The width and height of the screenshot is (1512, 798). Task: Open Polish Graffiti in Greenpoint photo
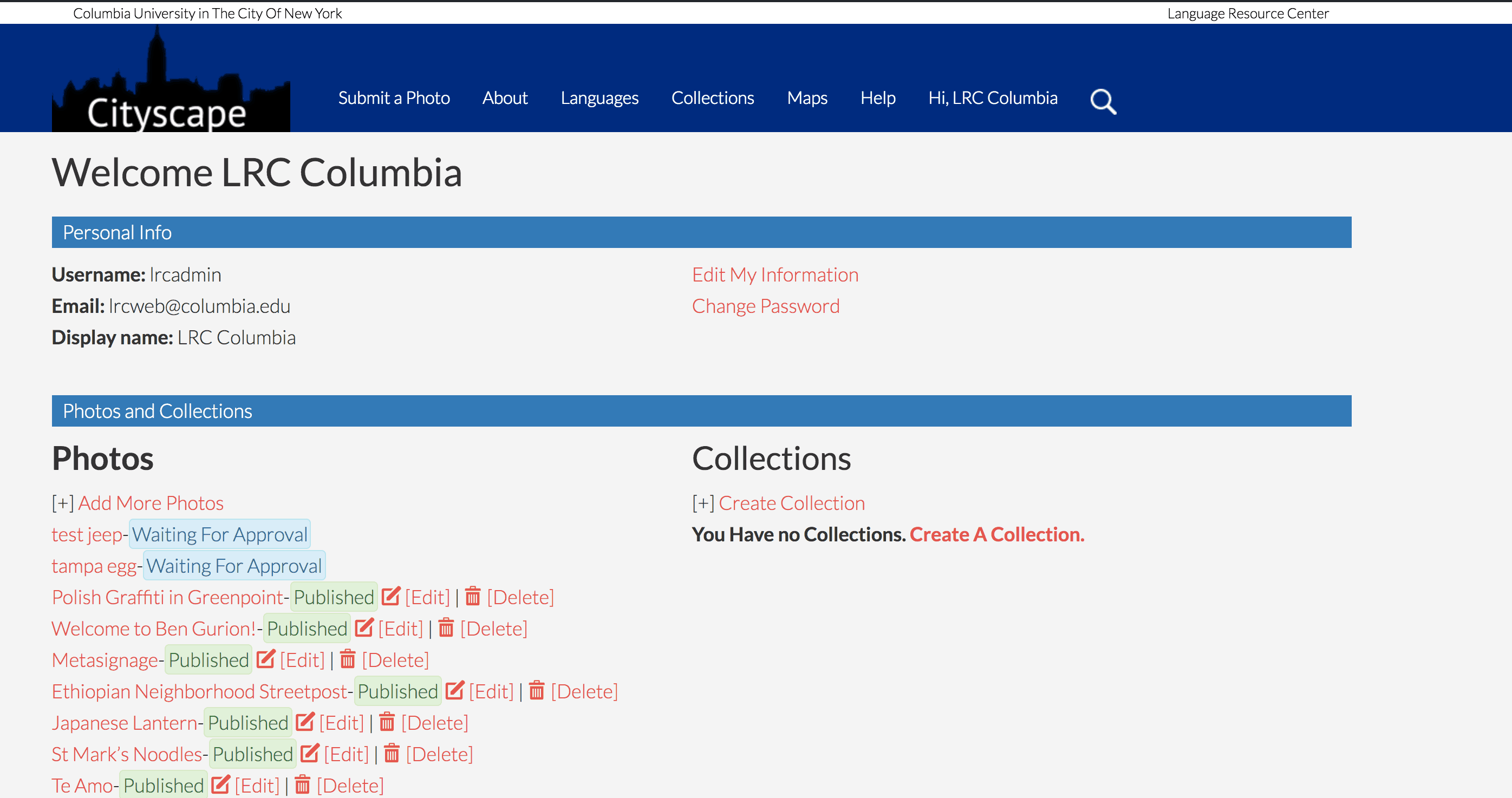[167, 597]
